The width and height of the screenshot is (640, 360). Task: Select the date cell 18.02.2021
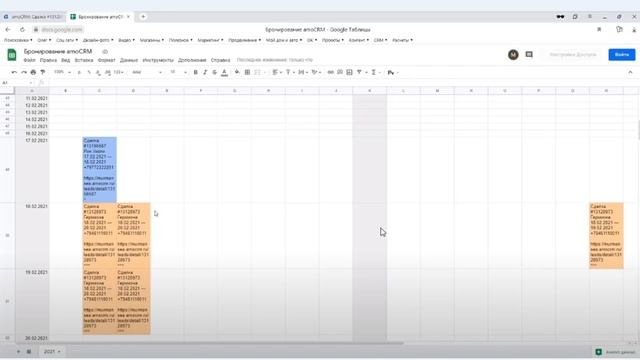pyautogui.click(x=32, y=236)
